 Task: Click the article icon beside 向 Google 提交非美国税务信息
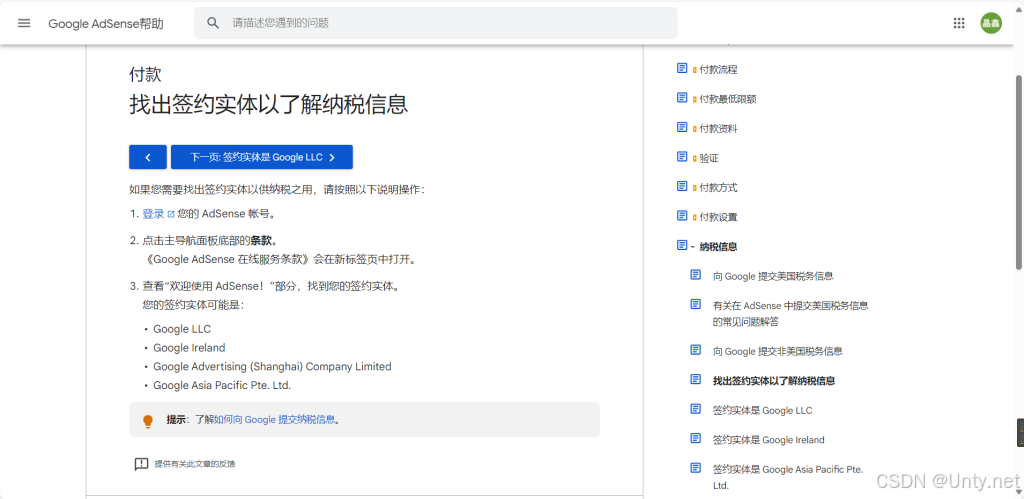(696, 350)
